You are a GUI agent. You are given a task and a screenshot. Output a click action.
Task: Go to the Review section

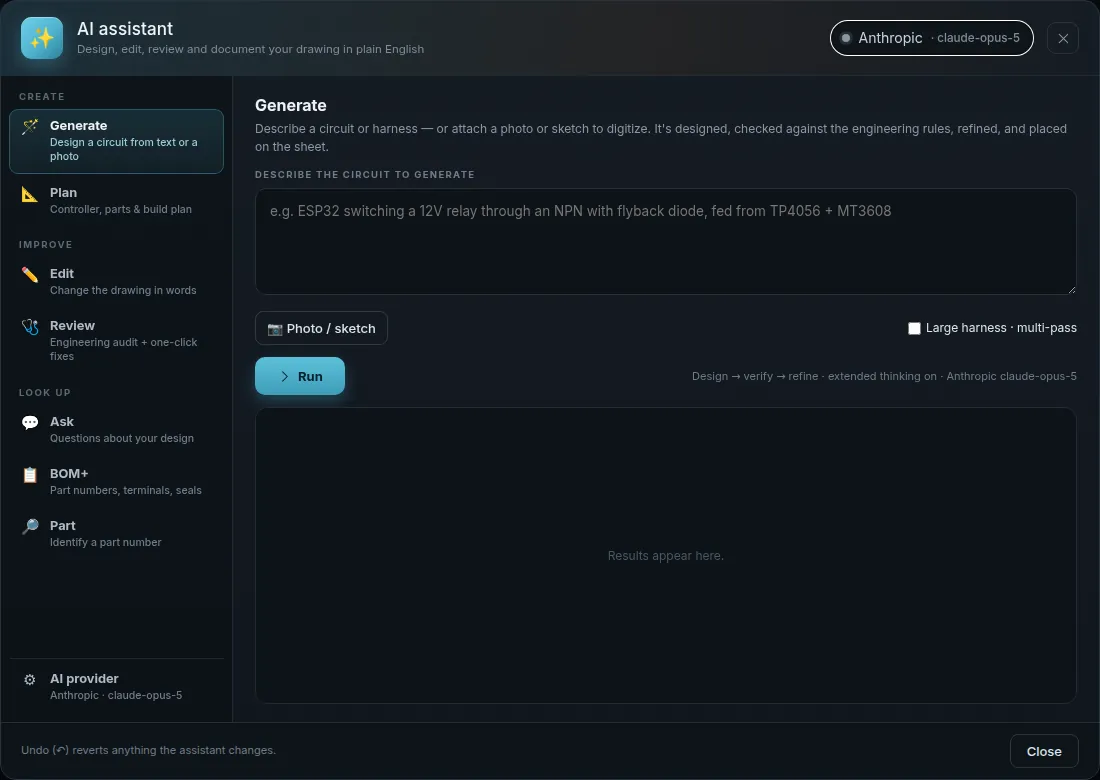[x=116, y=340]
